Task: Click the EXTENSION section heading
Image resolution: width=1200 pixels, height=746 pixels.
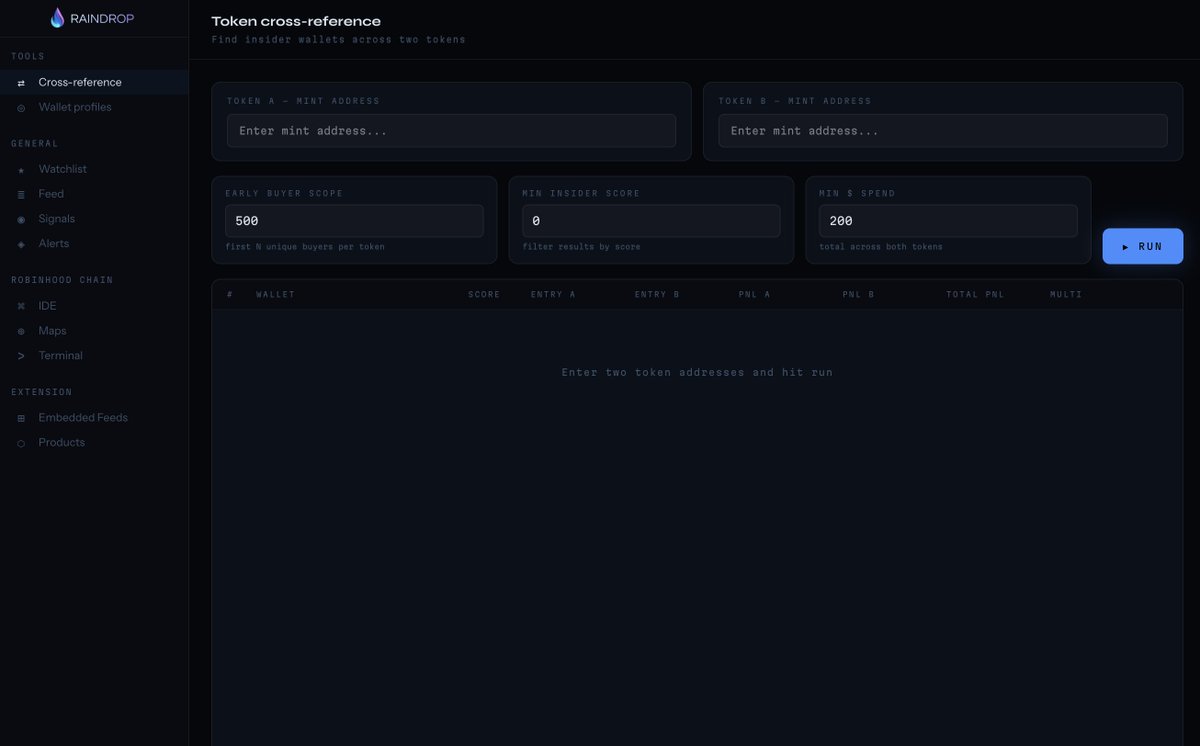Action: 42,392
